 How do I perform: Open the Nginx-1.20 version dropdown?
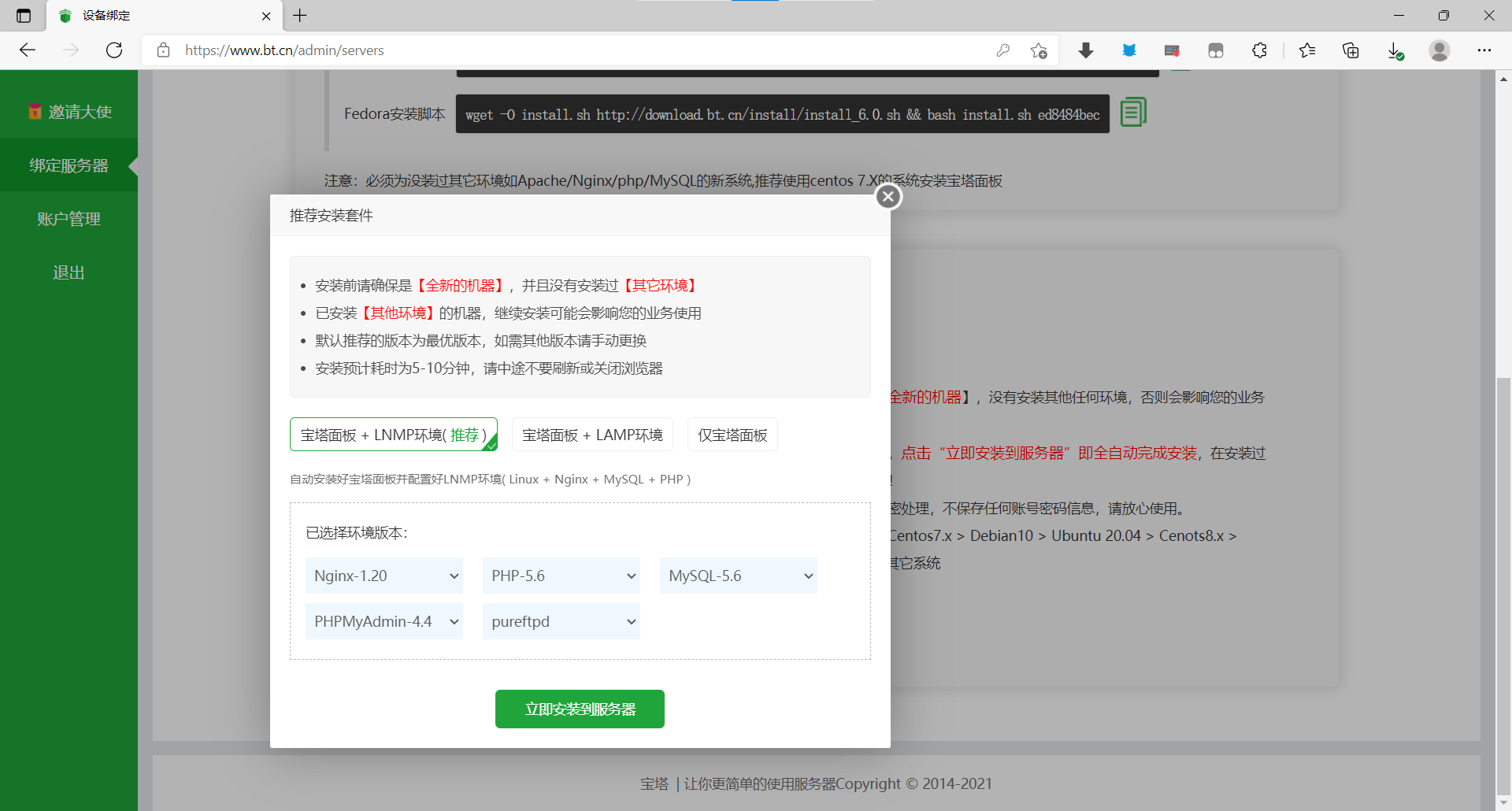click(384, 576)
